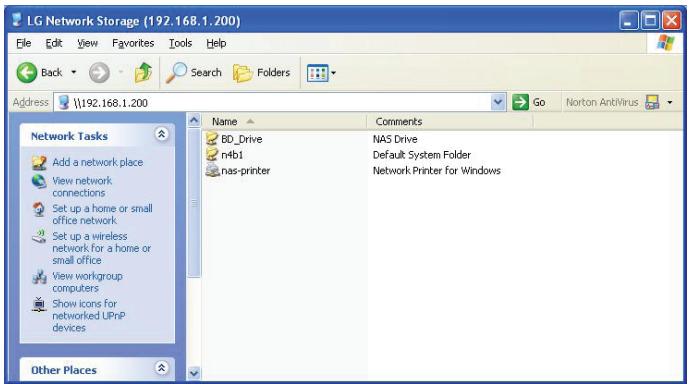Open the View menu
The height and width of the screenshot is (384, 690).
tap(87, 43)
